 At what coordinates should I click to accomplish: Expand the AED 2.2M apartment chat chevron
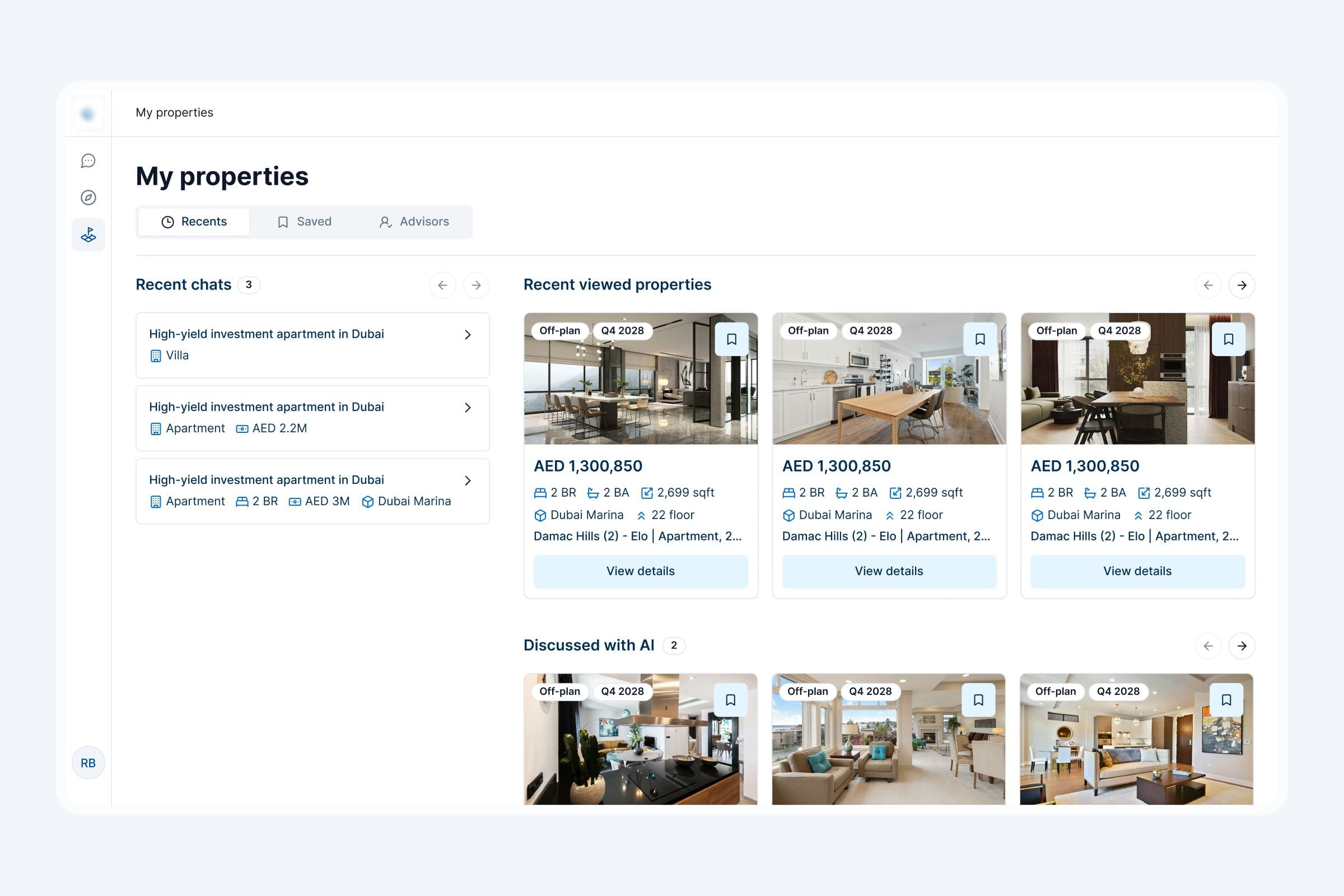pyautogui.click(x=468, y=408)
